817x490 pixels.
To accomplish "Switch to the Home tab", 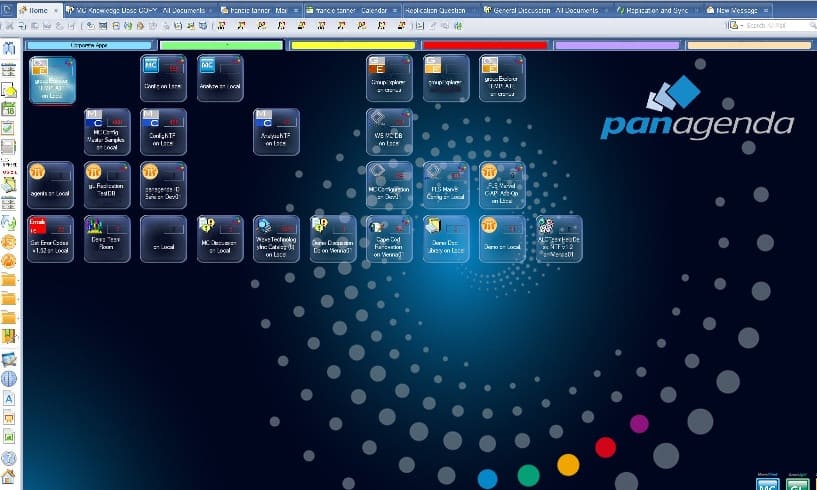I will (38, 10).
